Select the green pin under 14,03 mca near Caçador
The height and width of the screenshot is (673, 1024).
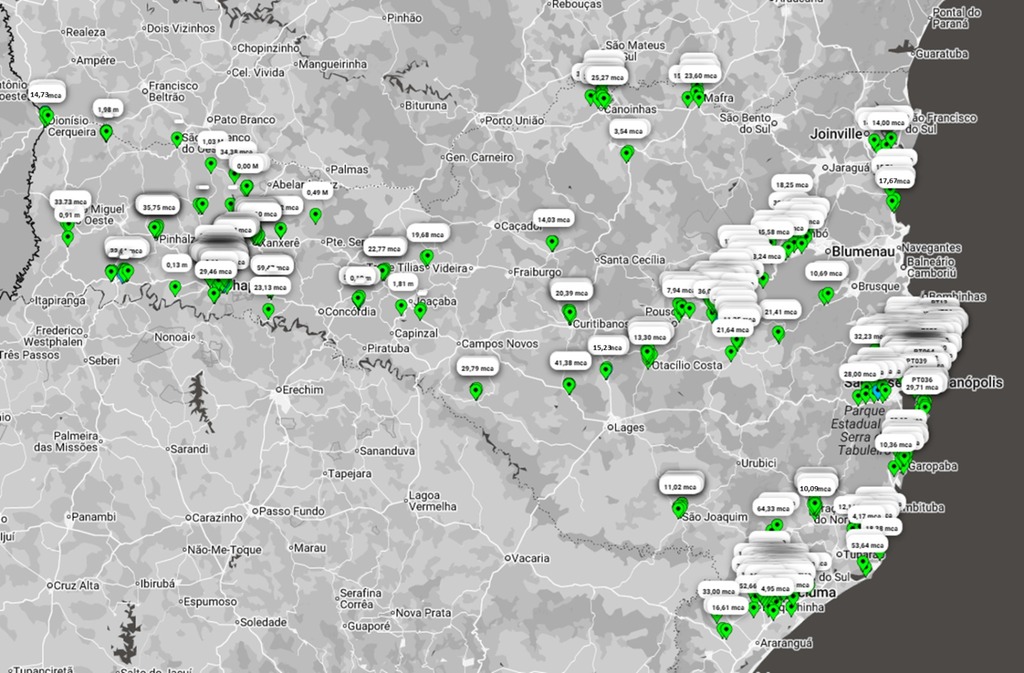(552, 242)
